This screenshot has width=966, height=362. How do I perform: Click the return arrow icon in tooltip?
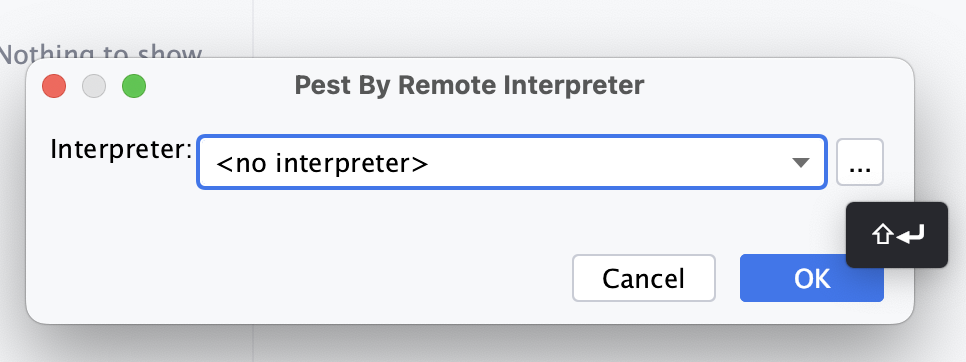click(911, 235)
